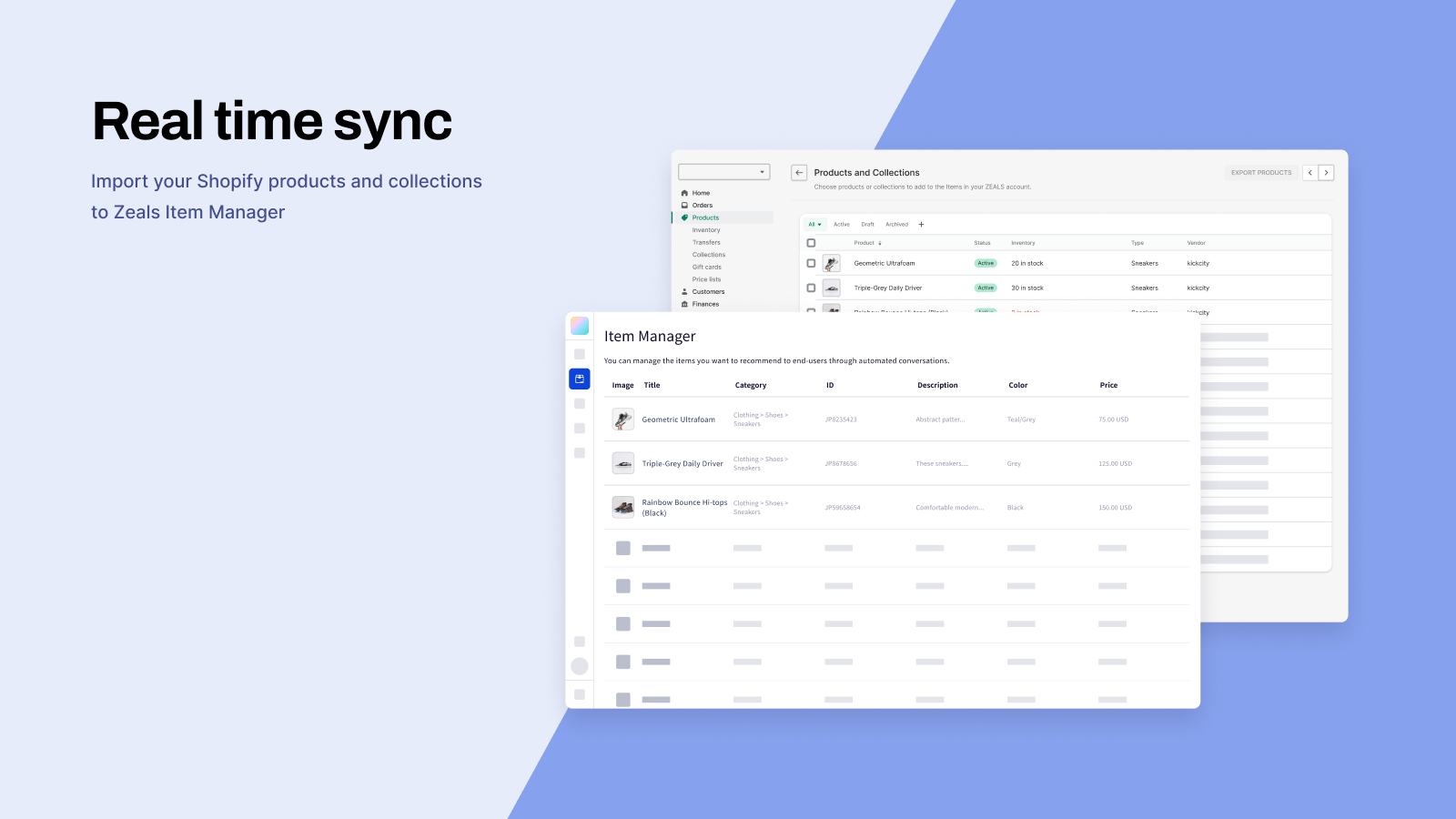This screenshot has width=1456, height=819.
Task: Click the '20 in stock' inventory cell
Action: tap(1027, 263)
